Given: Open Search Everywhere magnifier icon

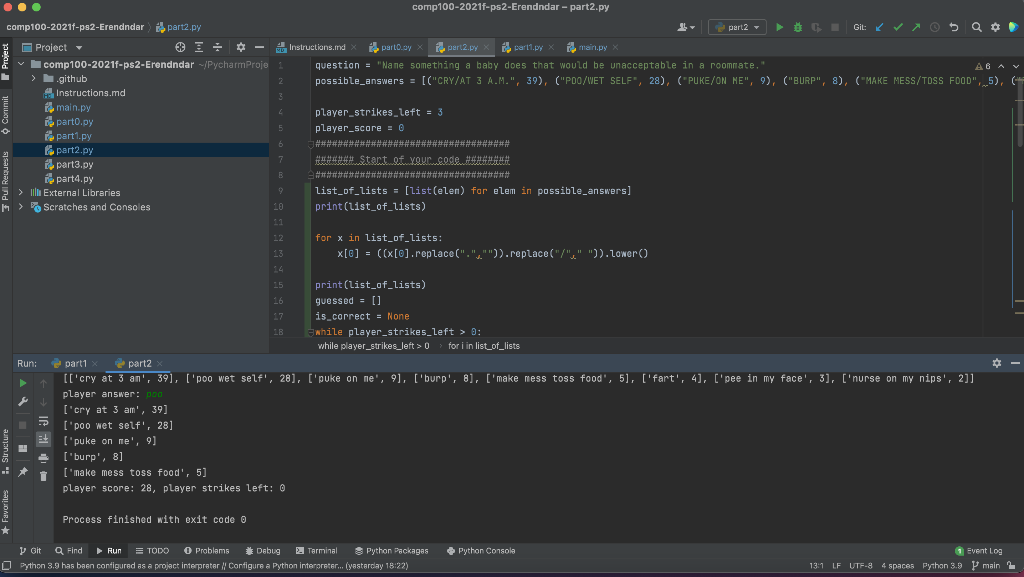Looking at the screenshot, I should coord(977,26).
